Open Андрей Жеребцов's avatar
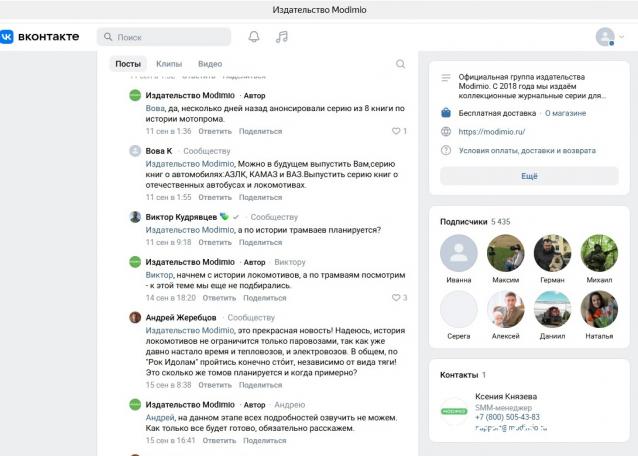638x456 pixels. tap(135, 317)
